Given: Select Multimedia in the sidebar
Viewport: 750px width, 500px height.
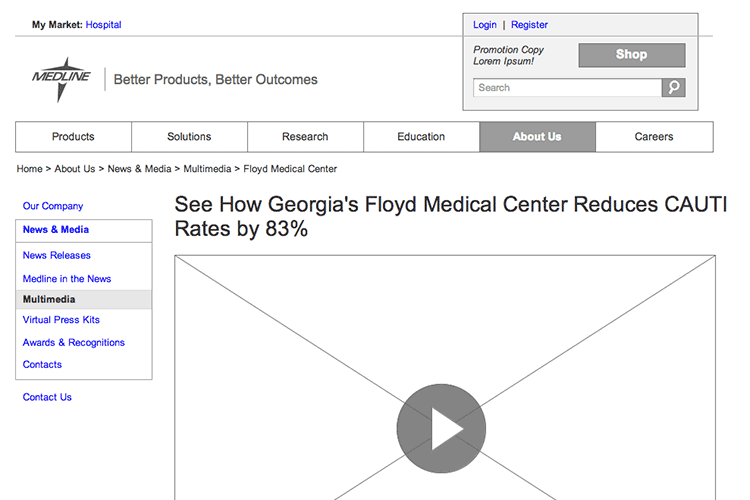Looking at the screenshot, I should pos(83,300).
